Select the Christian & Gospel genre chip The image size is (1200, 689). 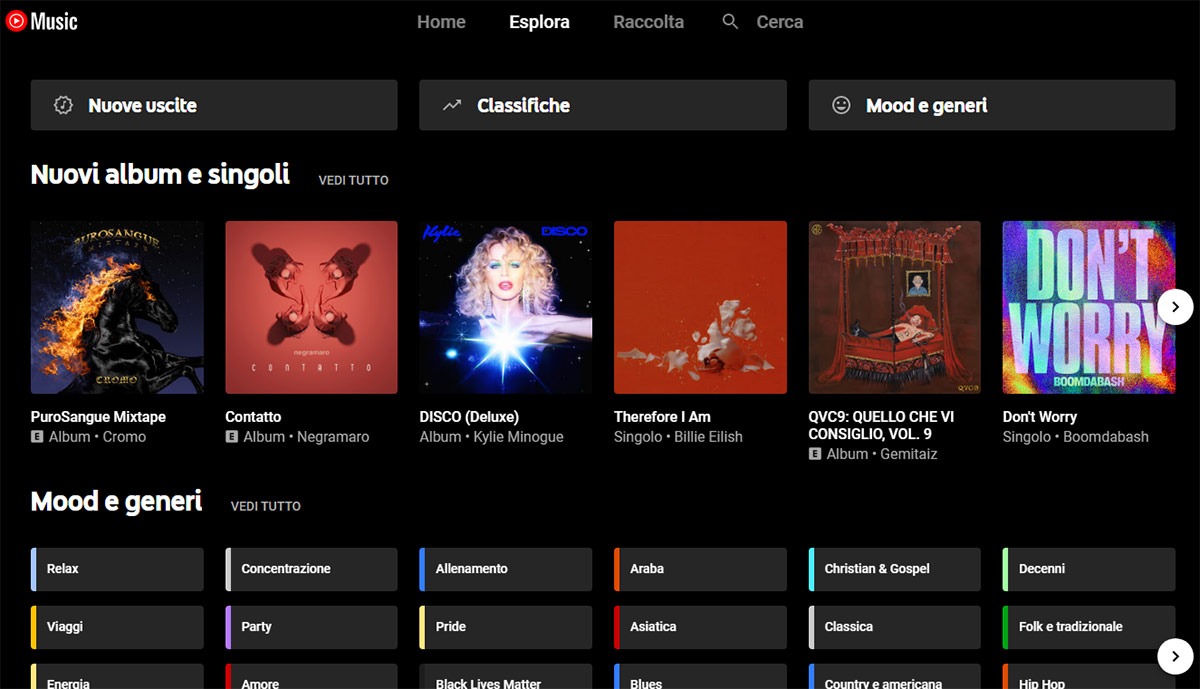(895, 569)
